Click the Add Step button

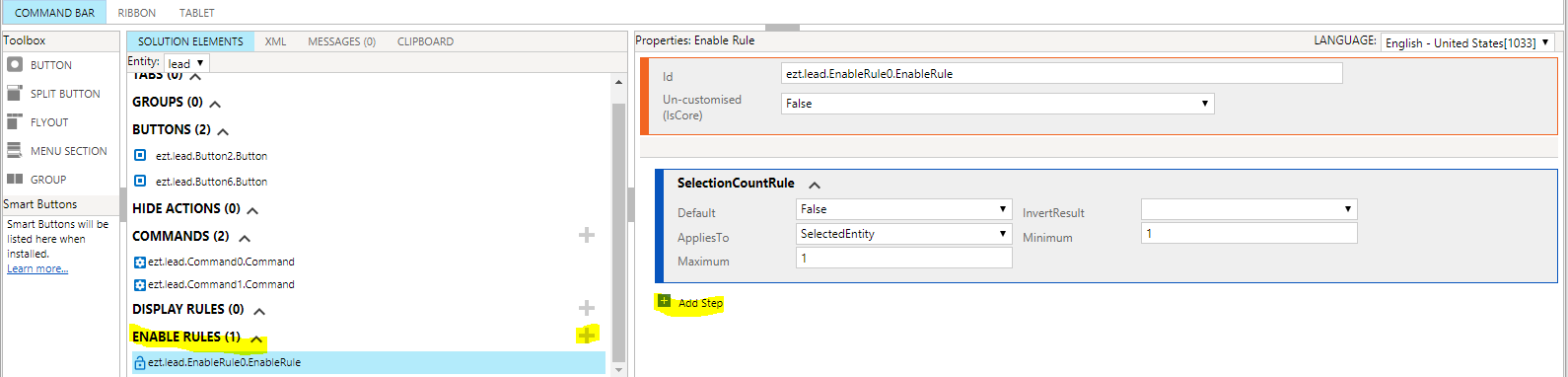click(x=691, y=303)
